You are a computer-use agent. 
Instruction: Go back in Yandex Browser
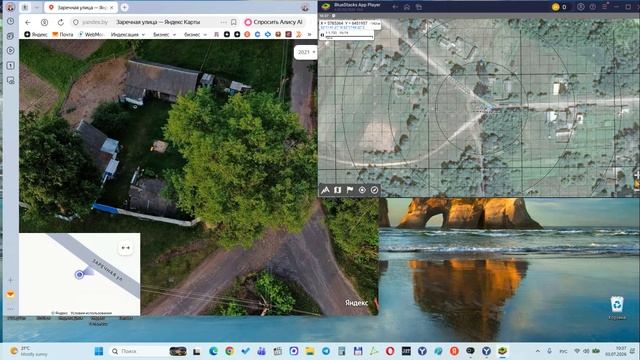(x=27, y=22)
